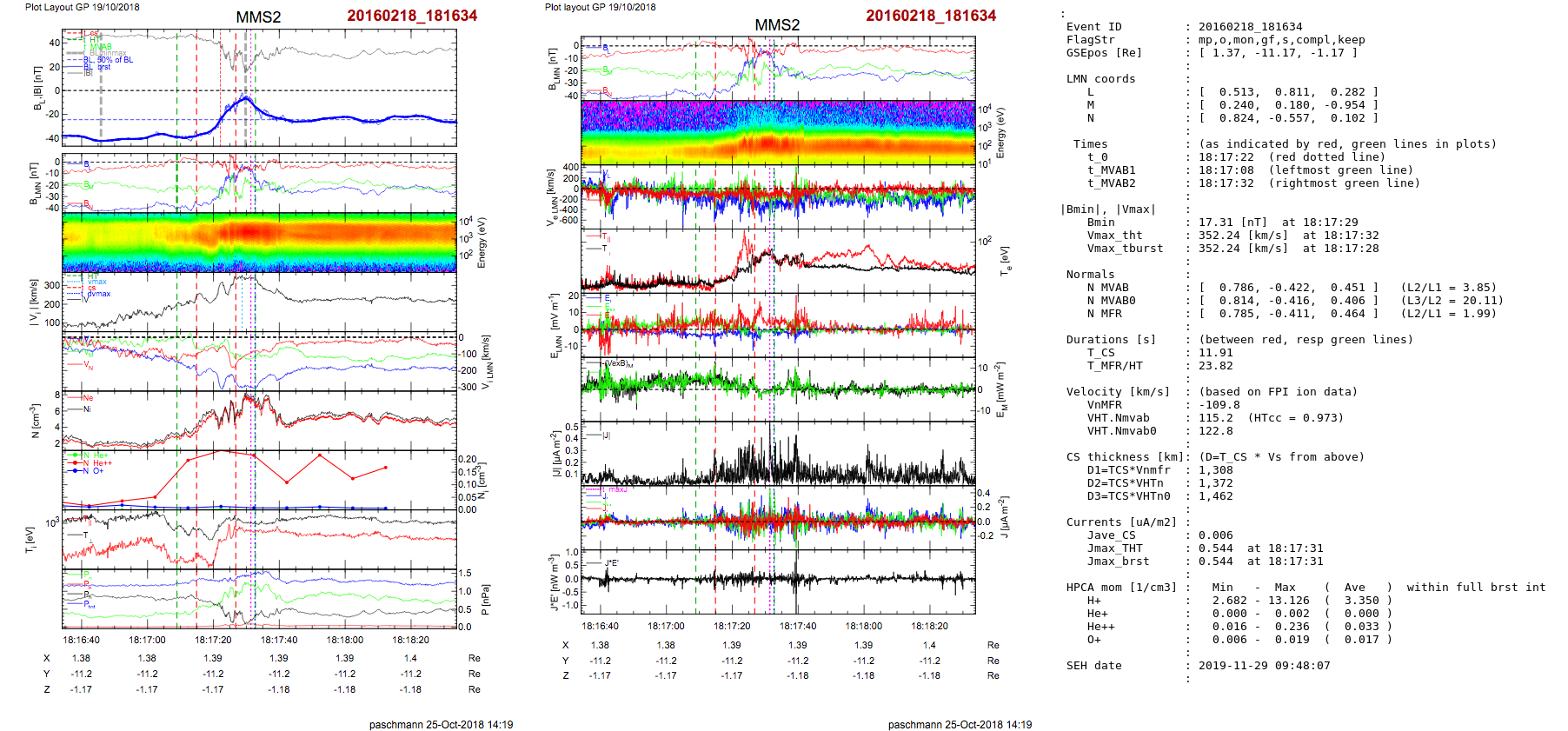
Task: Select the T_CS duration 11.91
Action: click(x=1216, y=353)
